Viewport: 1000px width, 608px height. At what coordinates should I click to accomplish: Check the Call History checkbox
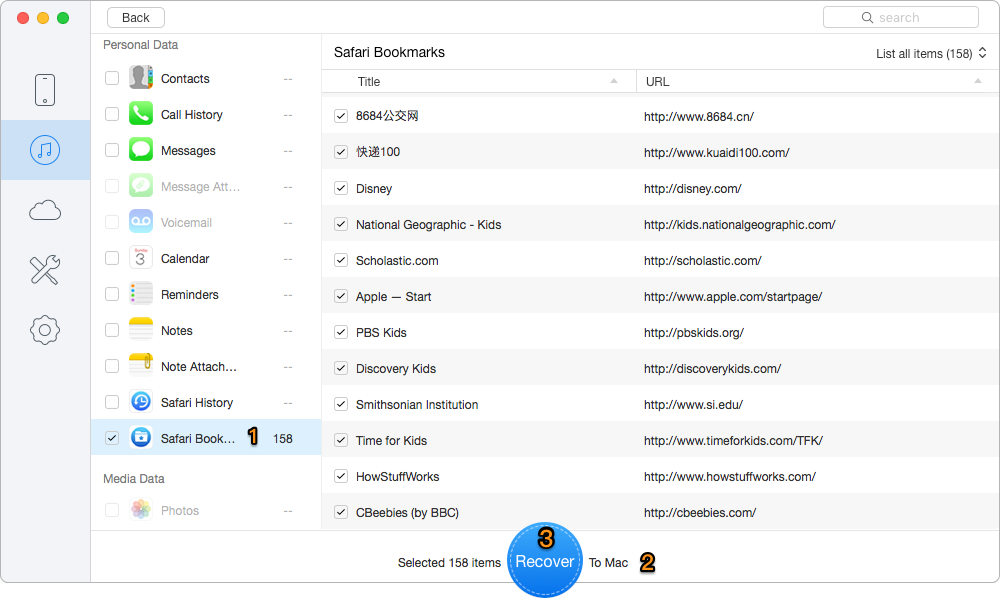[x=112, y=114]
